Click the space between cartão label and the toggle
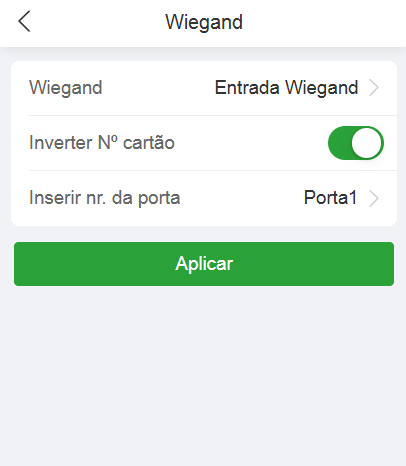Screen dimensions: 406x466 click(x=251, y=143)
